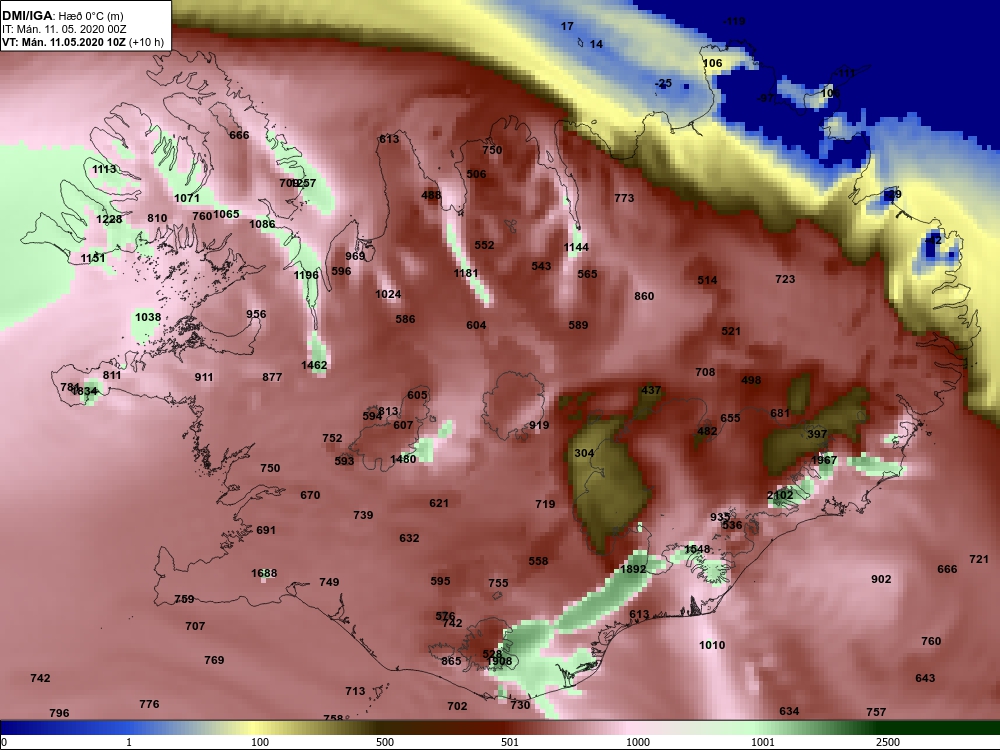Click the map value 1151
Image resolution: width=1000 pixels, height=750 pixels.
pyautogui.click(x=93, y=258)
